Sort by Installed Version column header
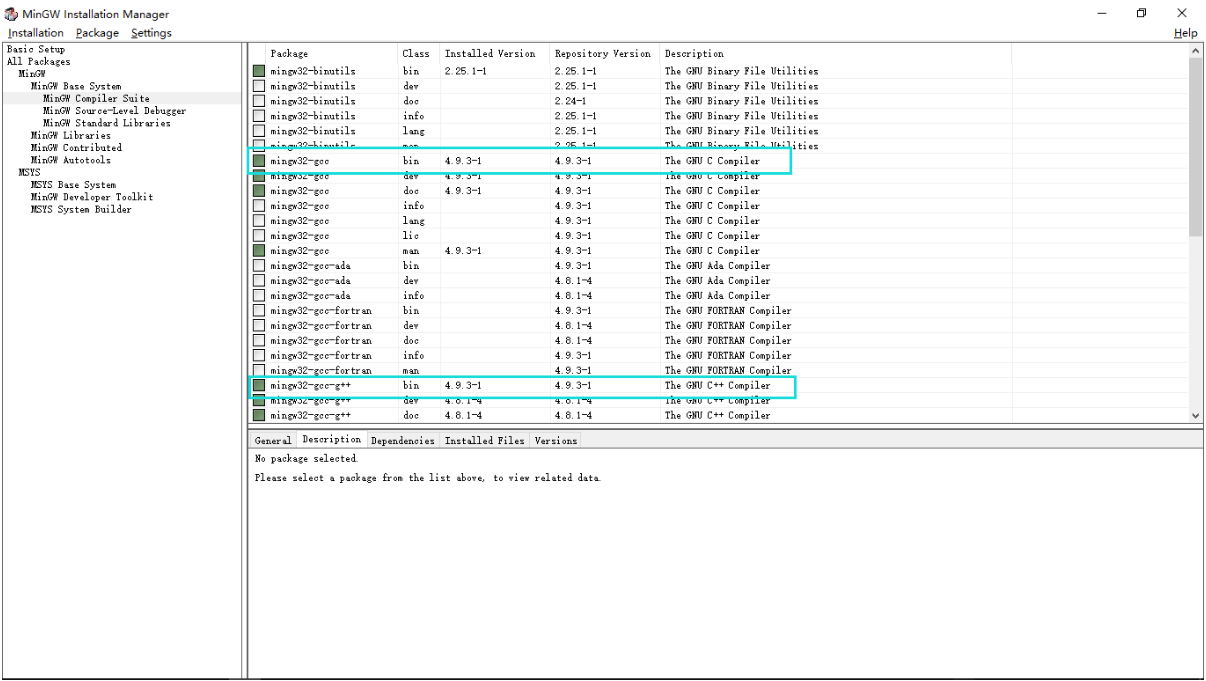The image size is (1206, 681). click(x=494, y=54)
